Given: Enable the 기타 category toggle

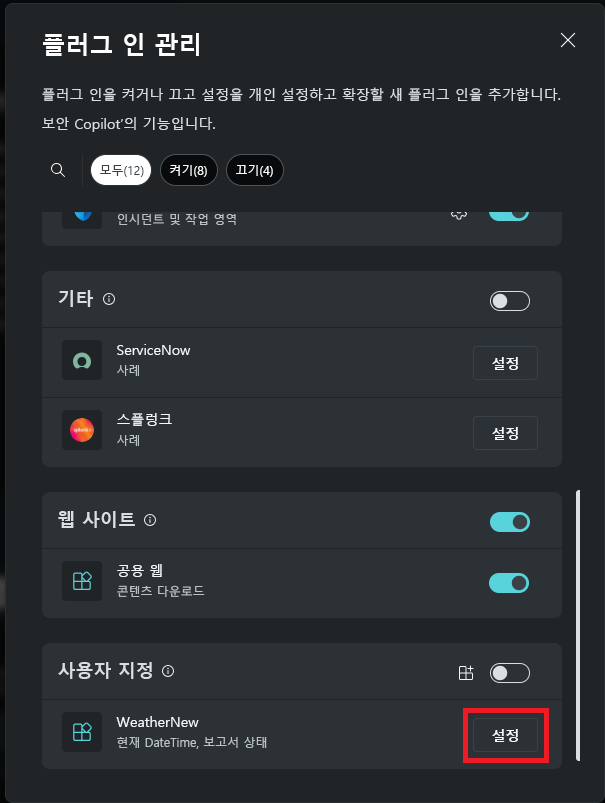Looking at the screenshot, I should (509, 300).
